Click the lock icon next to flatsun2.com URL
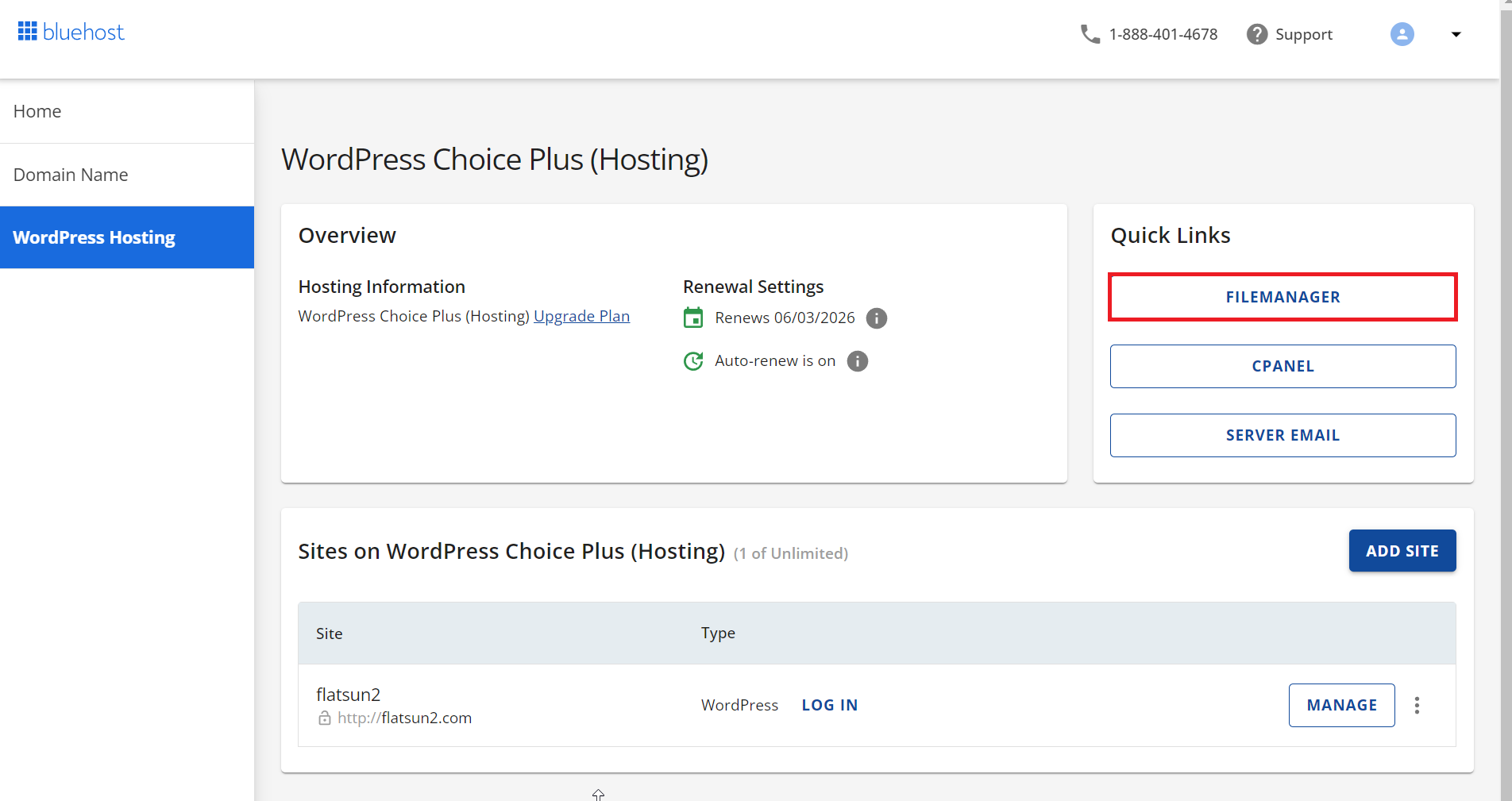The image size is (1512, 801). pyautogui.click(x=325, y=718)
